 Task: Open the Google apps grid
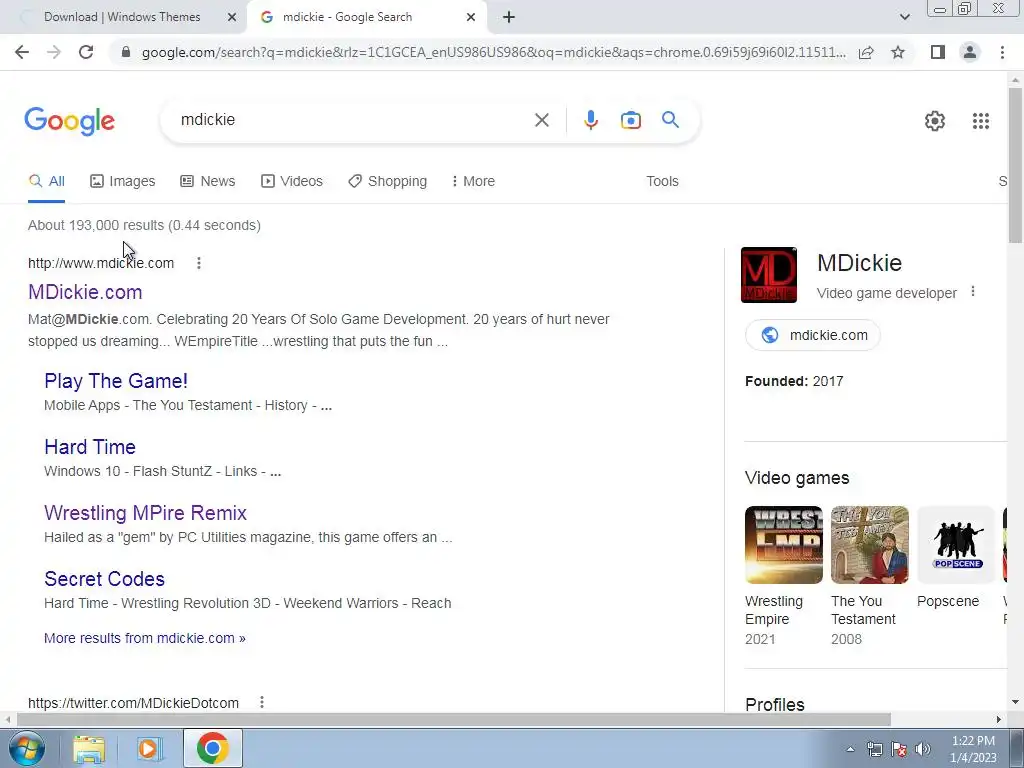tap(980, 121)
